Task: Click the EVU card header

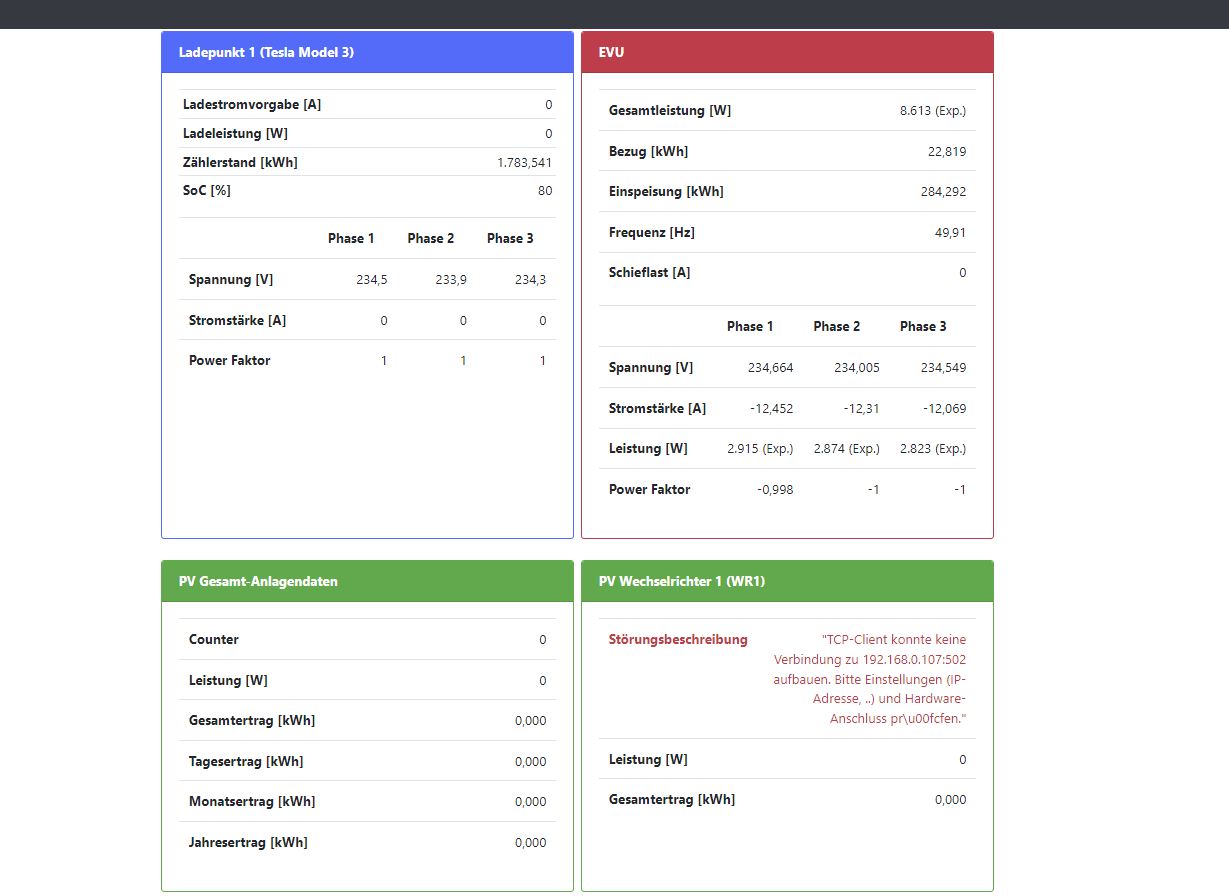Action: click(x=787, y=52)
